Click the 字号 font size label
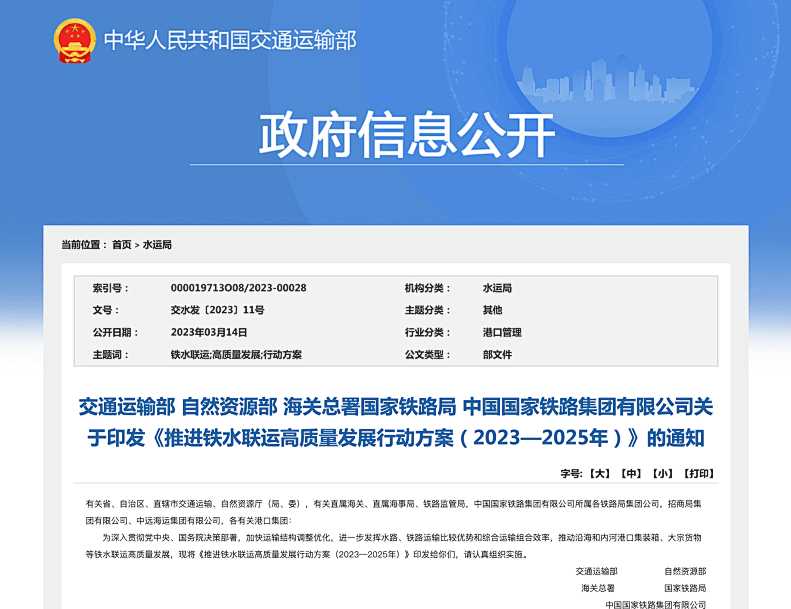Screen dimensions: 791x609 coord(572,473)
